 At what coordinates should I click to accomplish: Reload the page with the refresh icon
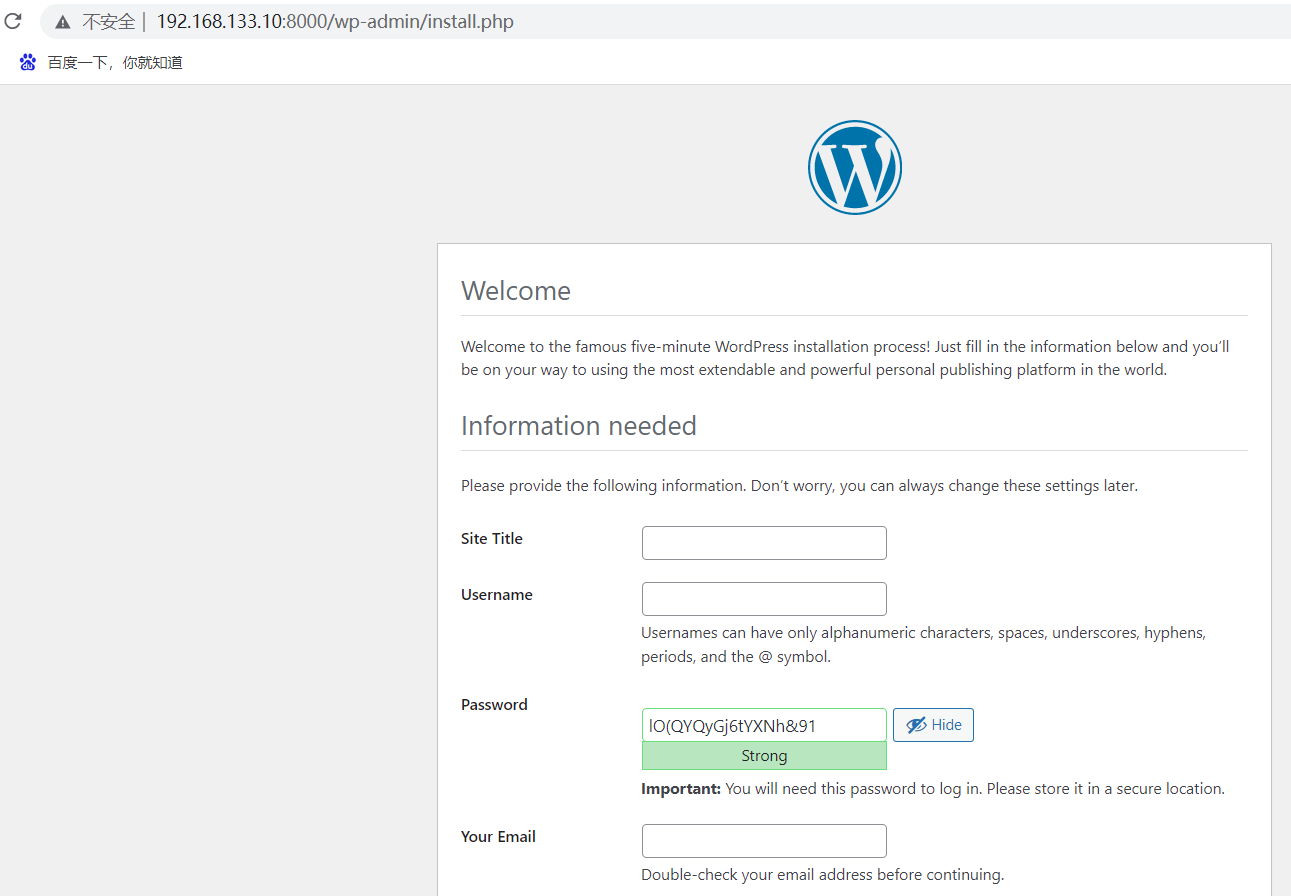13,21
